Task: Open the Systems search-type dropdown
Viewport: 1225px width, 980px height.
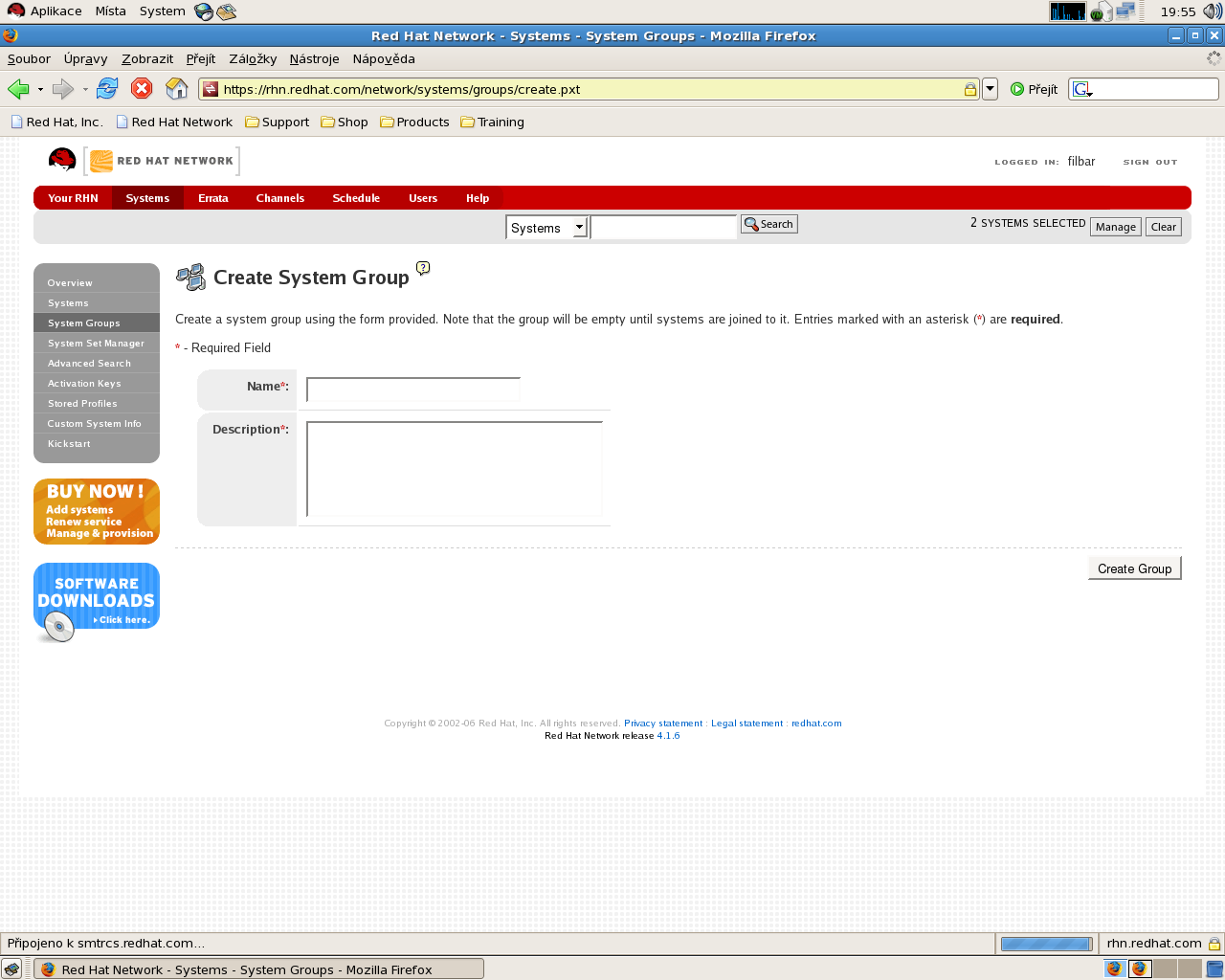Action: click(x=546, y=228)
